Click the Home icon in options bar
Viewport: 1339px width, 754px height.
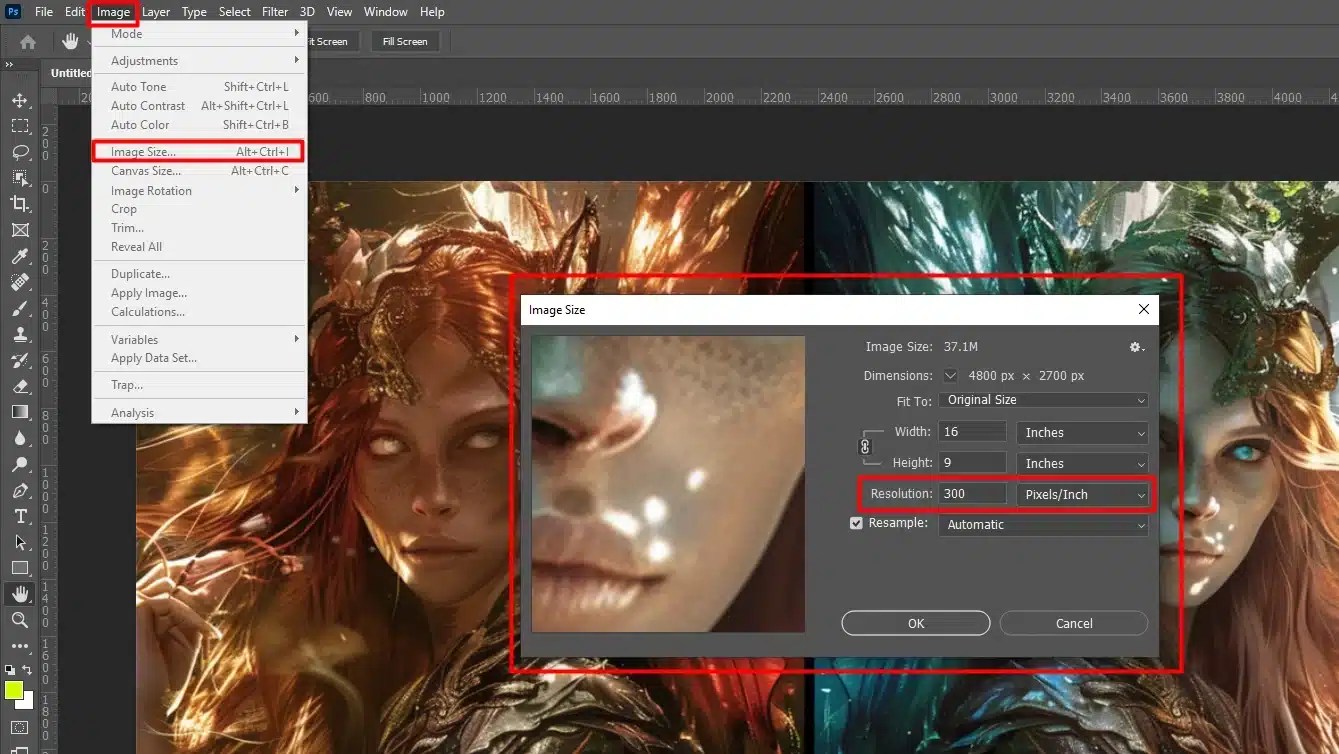click(x=28, y=42)
